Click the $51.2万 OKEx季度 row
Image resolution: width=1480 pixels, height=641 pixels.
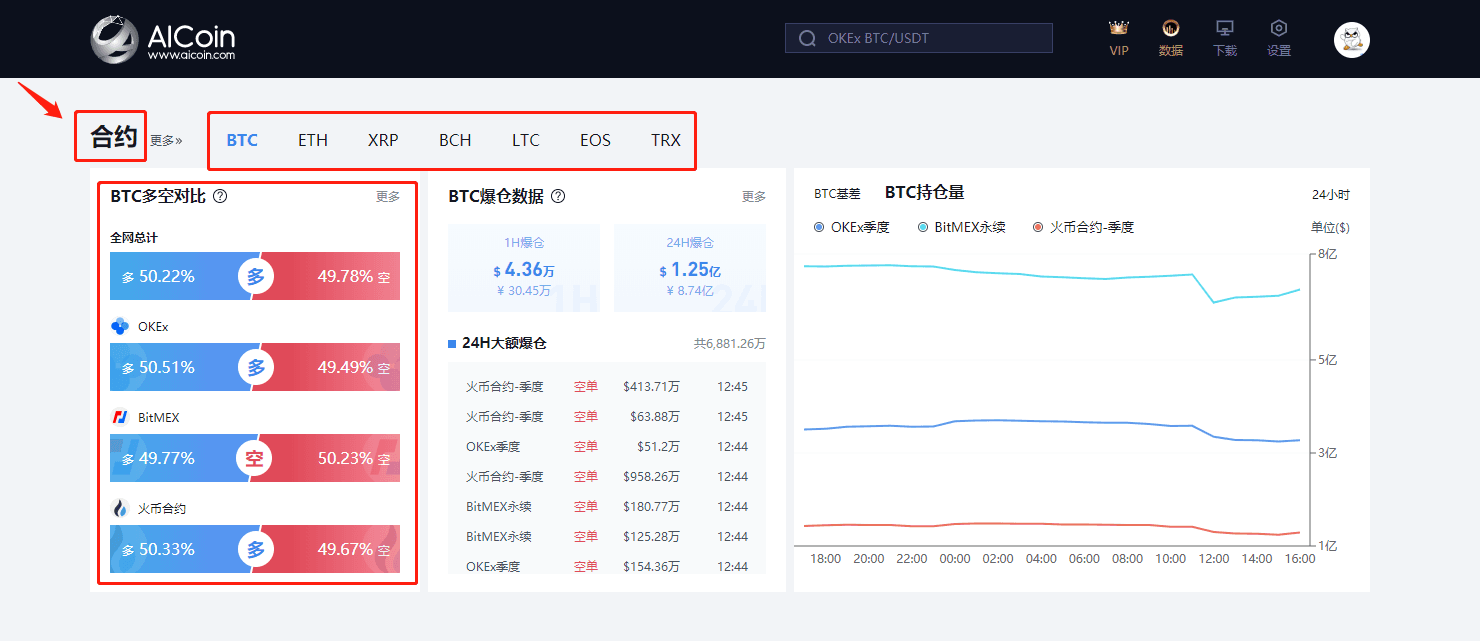pos(607,446)
